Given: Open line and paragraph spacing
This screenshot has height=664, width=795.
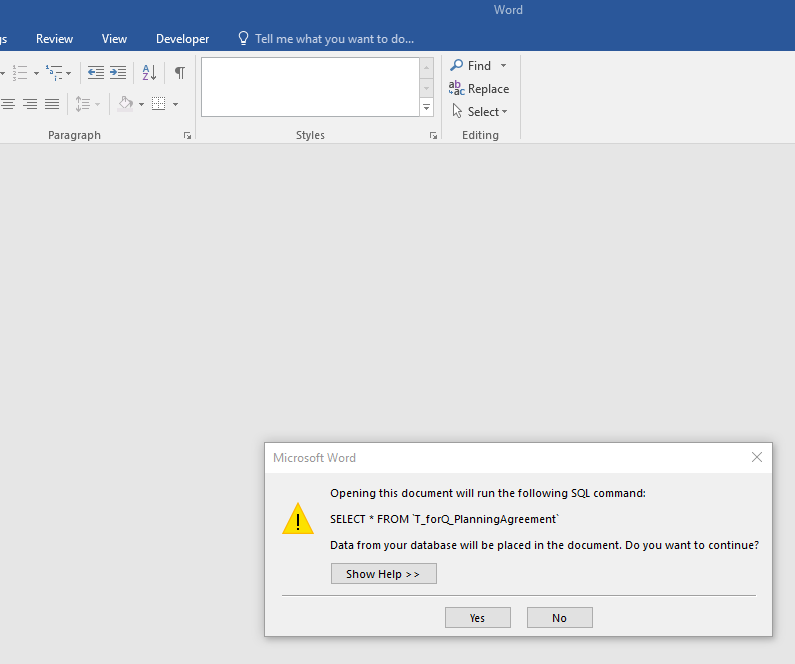Looking at the screenshot, I should click(83, 104).
